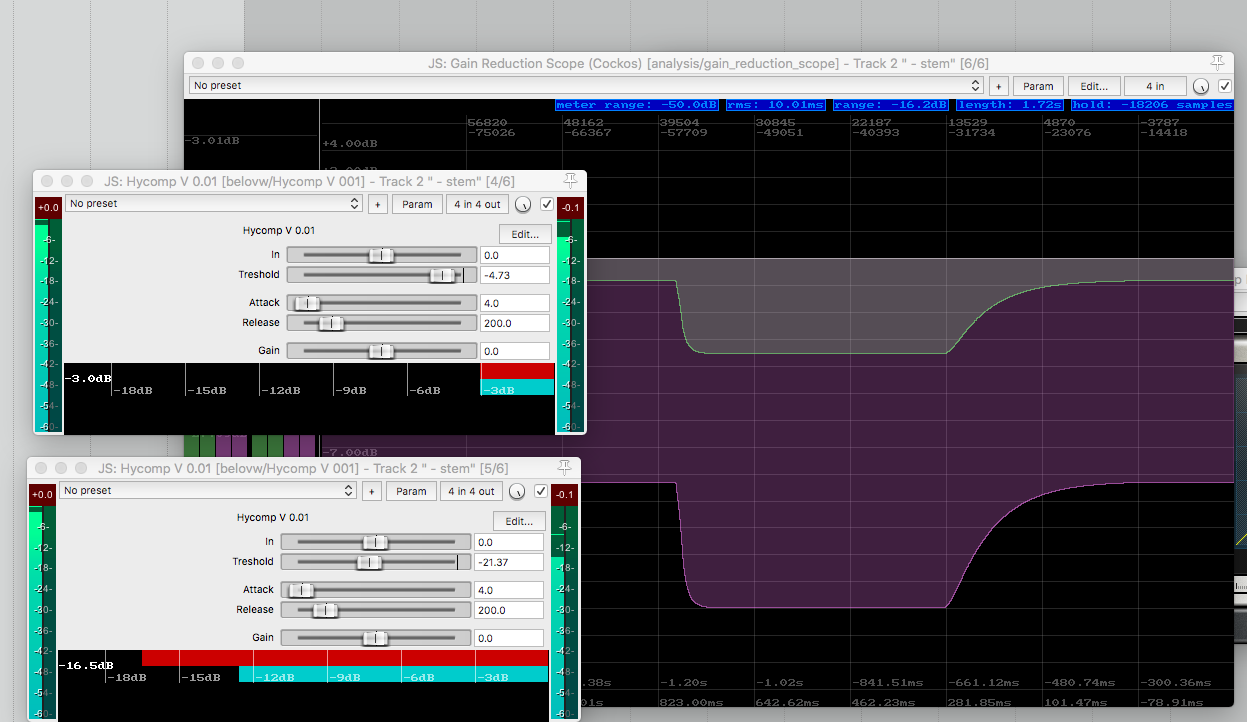This screenshot has width=1247, height=722.
Task: Click the plus preset button in Gain Reduction Scope
Action: 998,86
